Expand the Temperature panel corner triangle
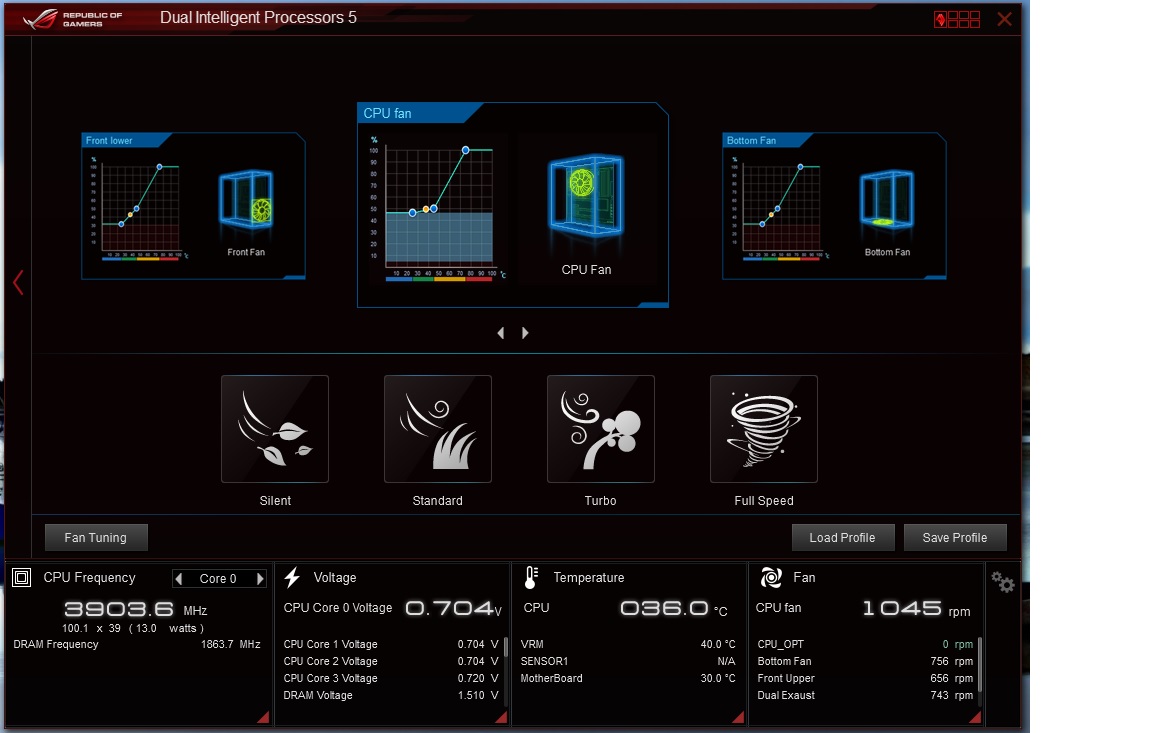This screenshot has height=733, width=1152. (738, 718)
